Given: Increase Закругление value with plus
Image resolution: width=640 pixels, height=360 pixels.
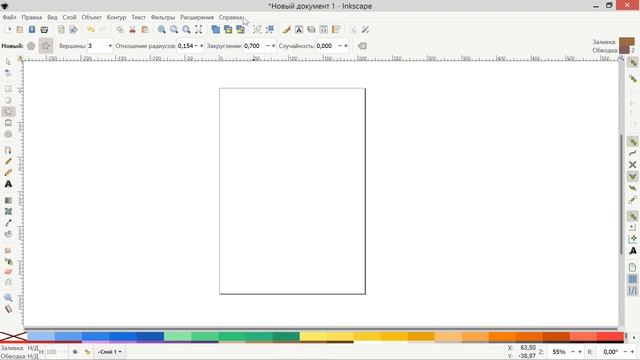Looking at the screenshot, I should 273,46.
